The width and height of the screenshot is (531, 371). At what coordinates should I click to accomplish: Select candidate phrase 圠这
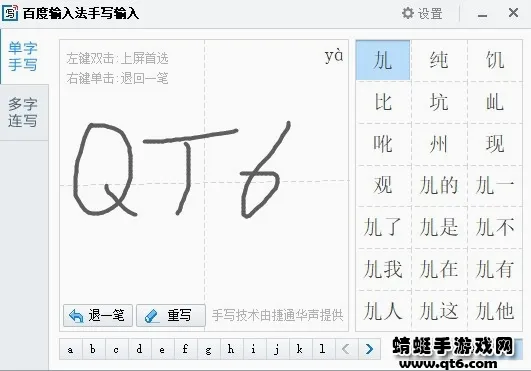(x=439, y=311)
